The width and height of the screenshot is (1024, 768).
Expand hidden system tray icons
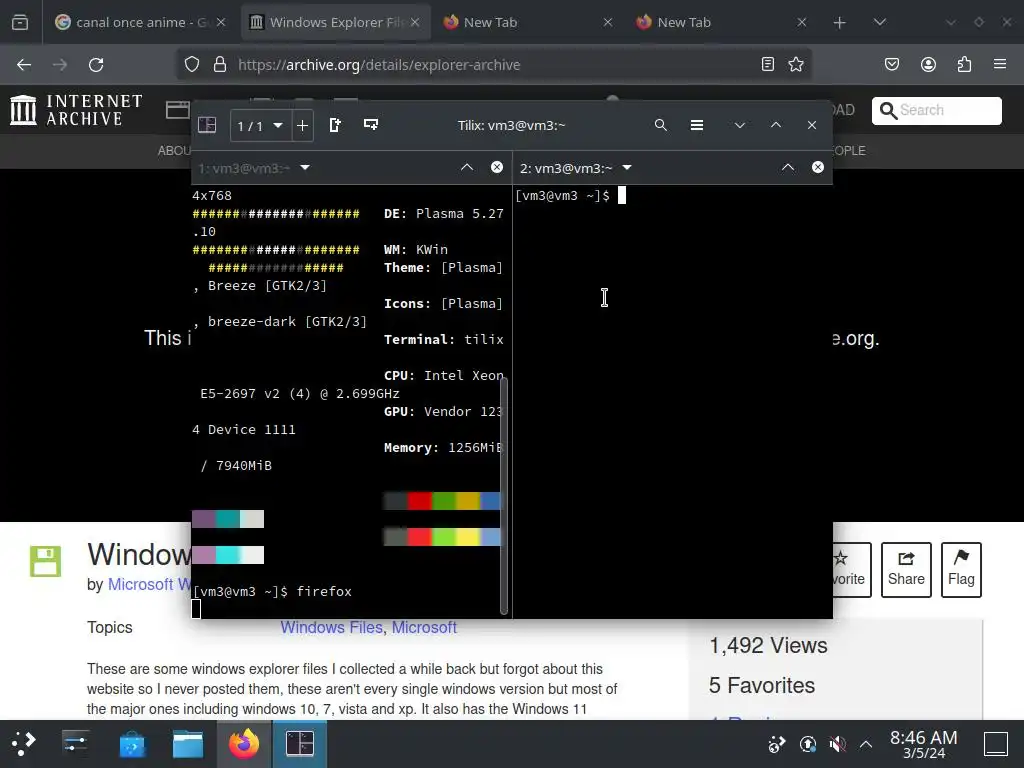(x=866, y=744)
